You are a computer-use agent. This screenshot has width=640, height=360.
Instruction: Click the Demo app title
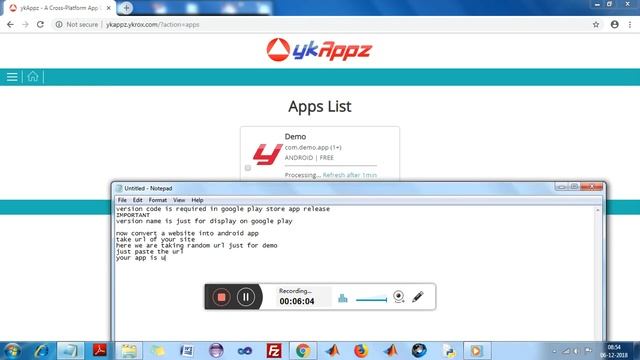(295, 136)
